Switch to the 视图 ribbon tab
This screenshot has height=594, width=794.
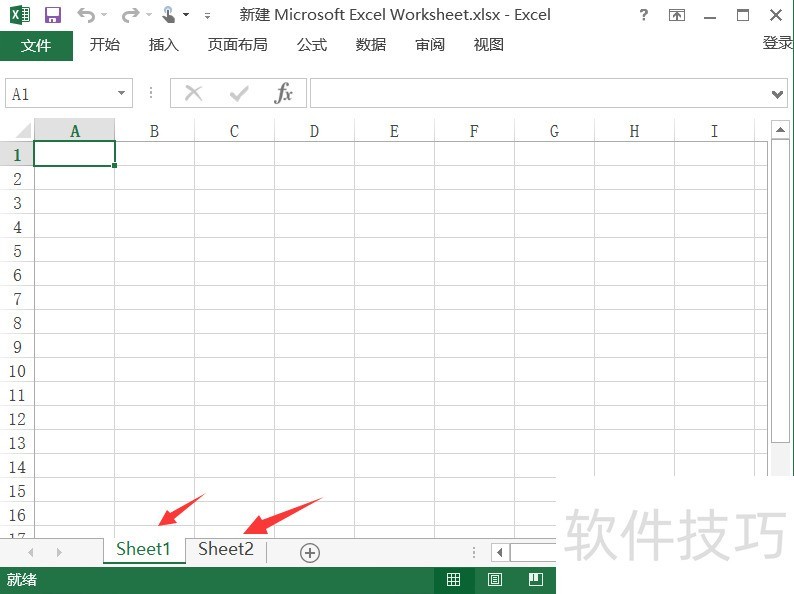point(489,45)
